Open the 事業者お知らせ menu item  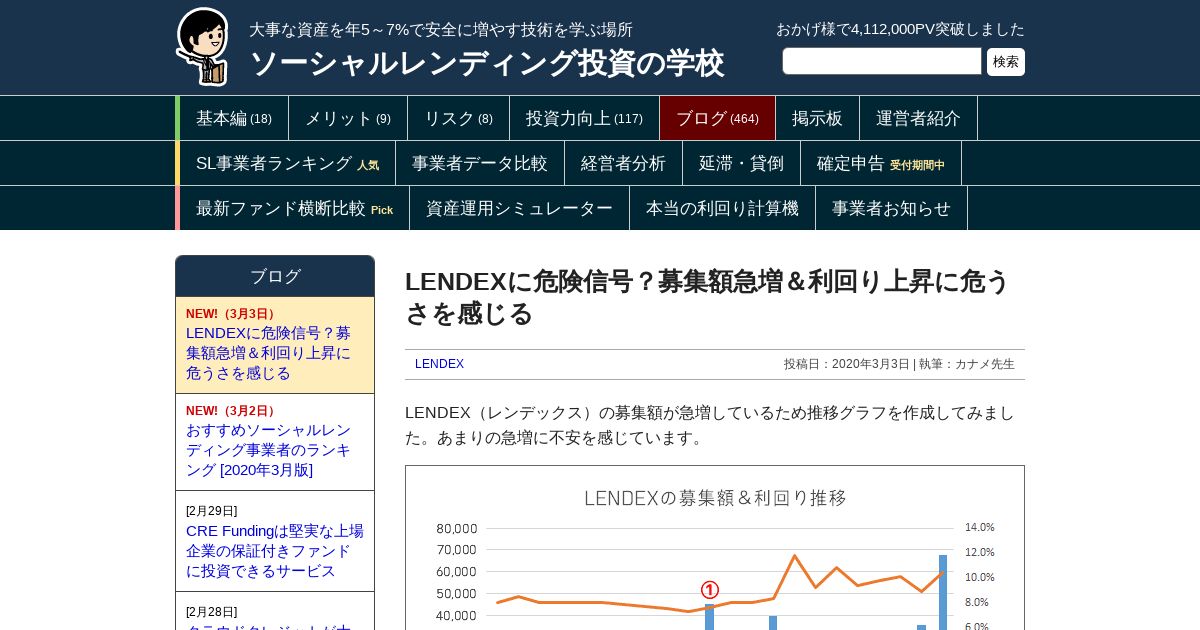[892, 208]
